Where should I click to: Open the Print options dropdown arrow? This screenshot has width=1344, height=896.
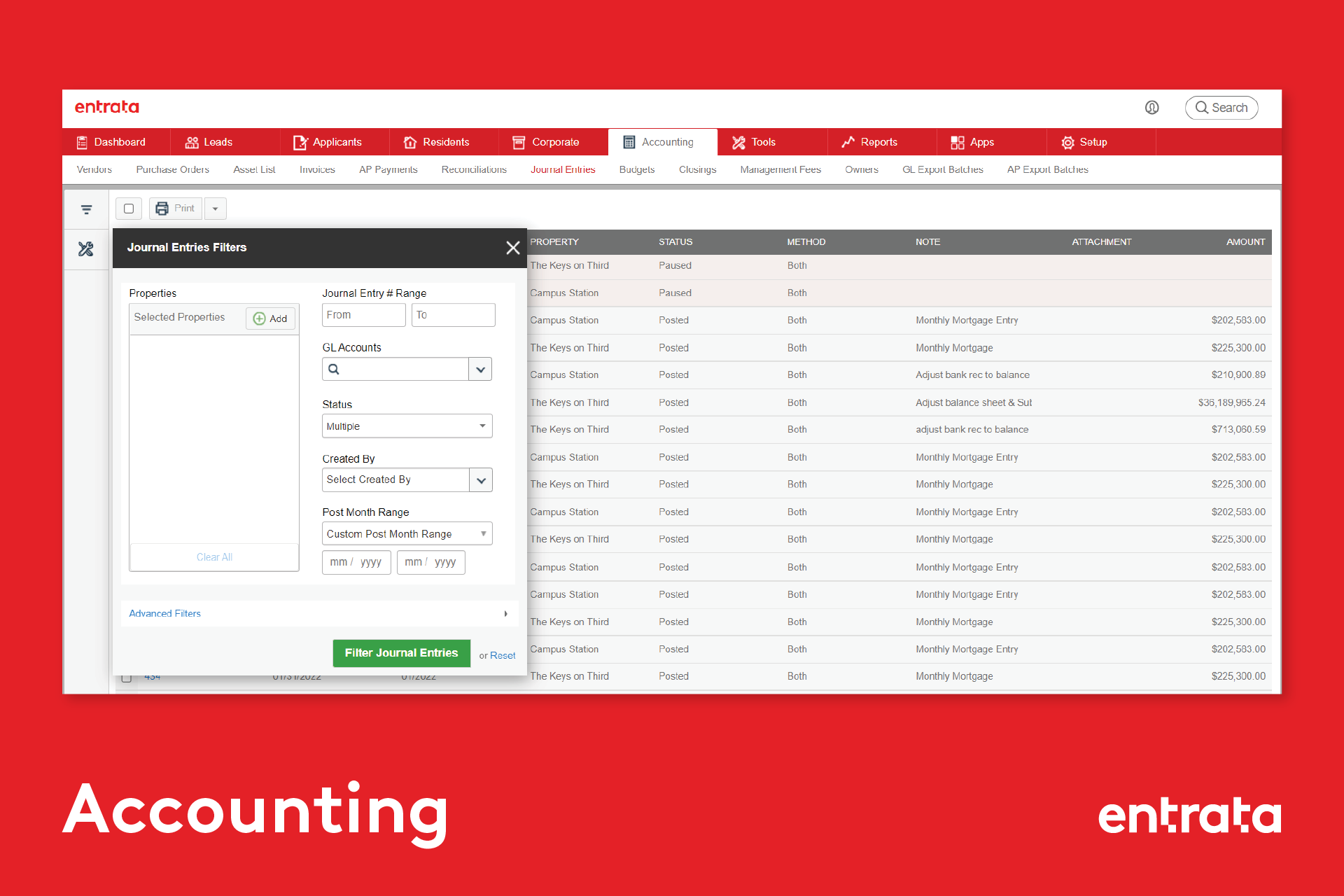216,209
